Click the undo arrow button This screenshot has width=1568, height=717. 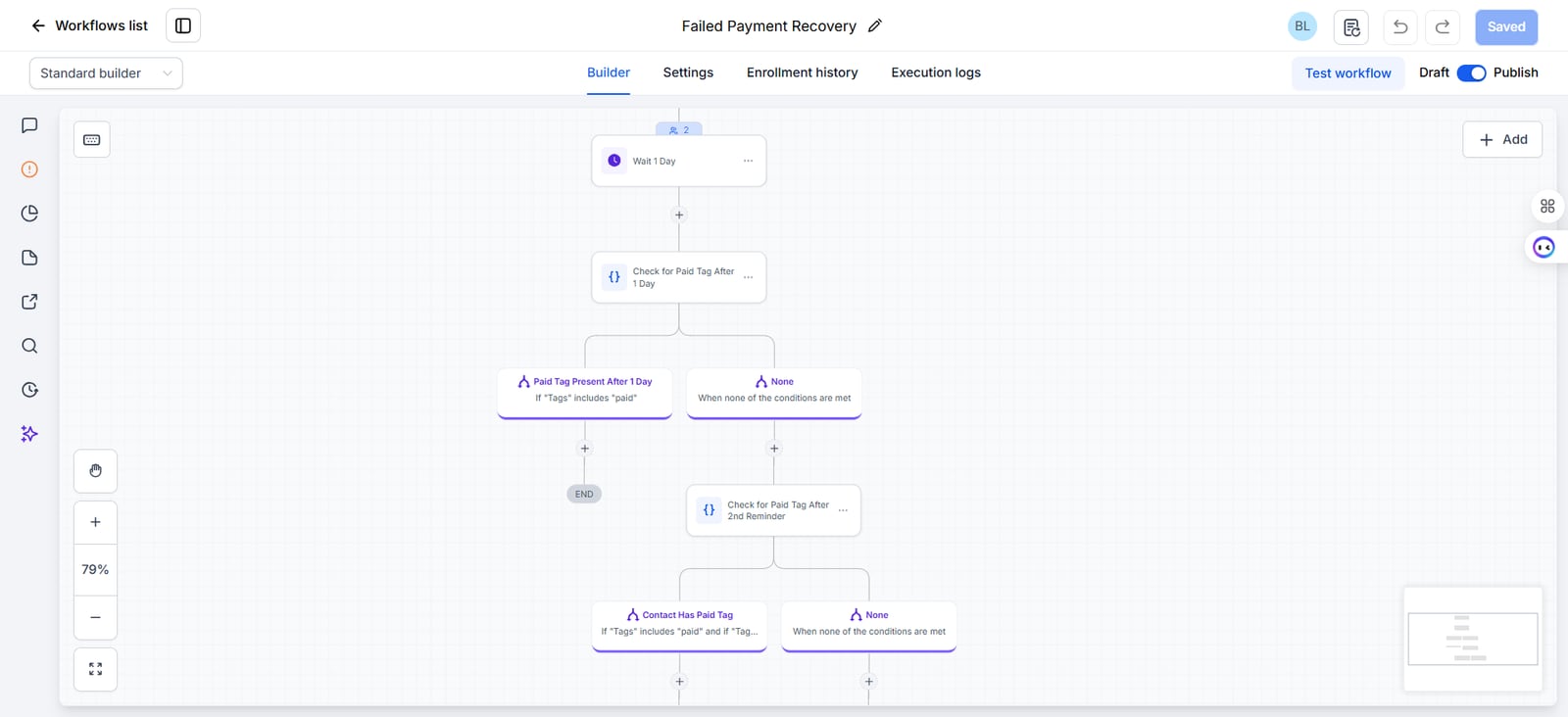pyautogui.click(x=1400, y=26)
